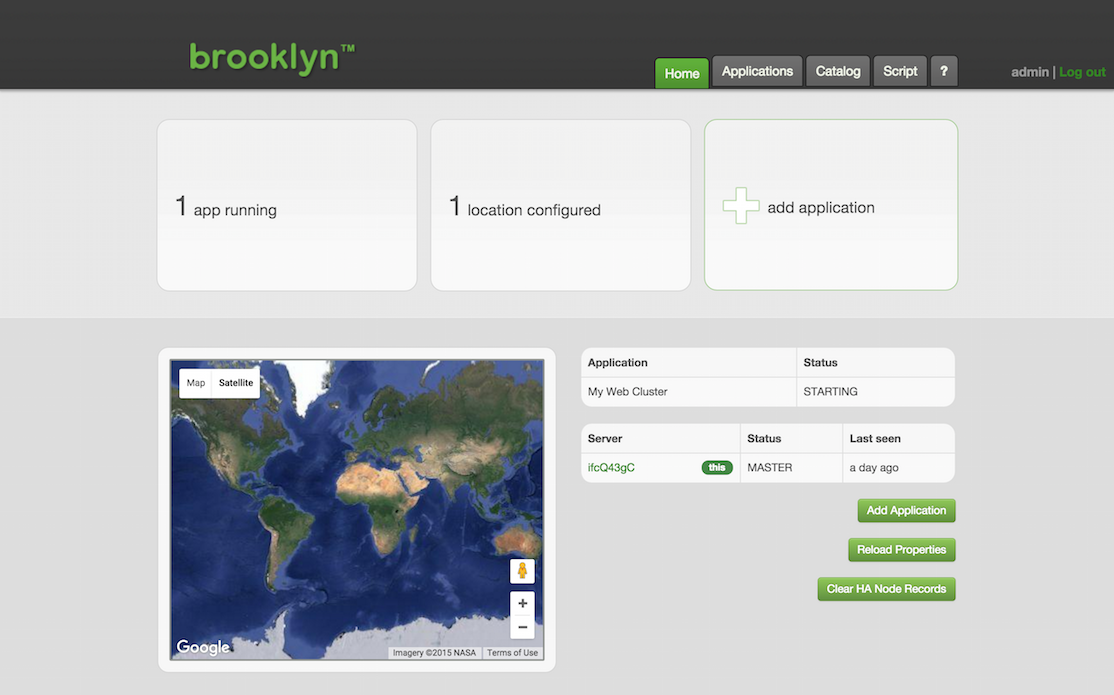Open the Applications tab
The height and width of the screenshot is (695, 1114).
[757, 72]
